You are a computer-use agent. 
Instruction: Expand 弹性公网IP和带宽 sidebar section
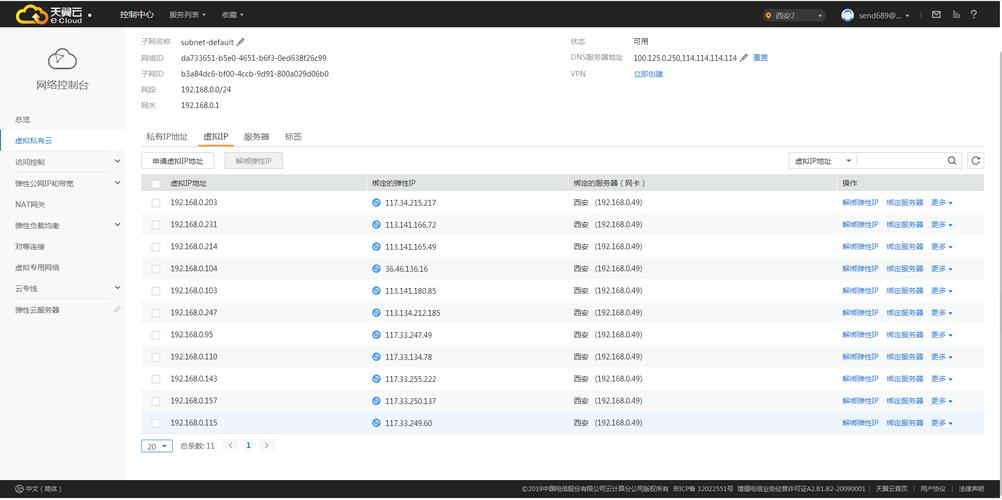[117, 183]
